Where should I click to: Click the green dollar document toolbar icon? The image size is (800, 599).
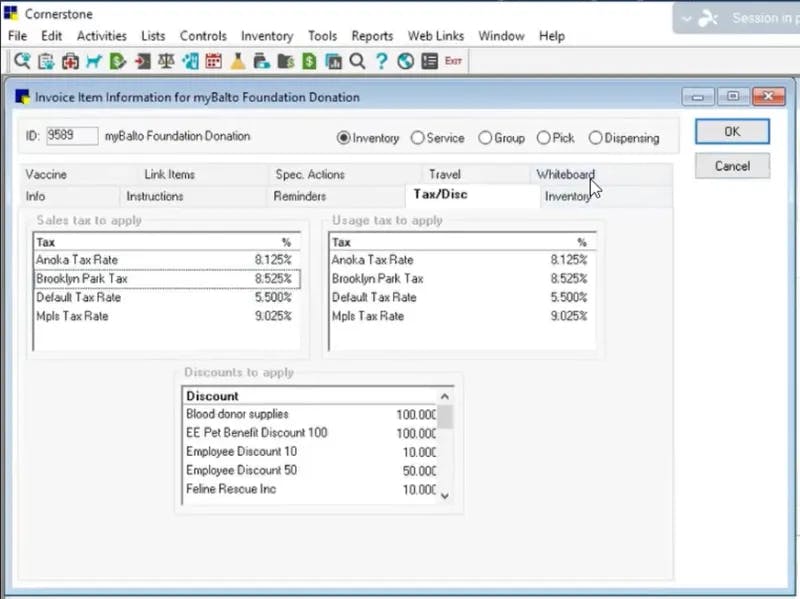[309, 61]
